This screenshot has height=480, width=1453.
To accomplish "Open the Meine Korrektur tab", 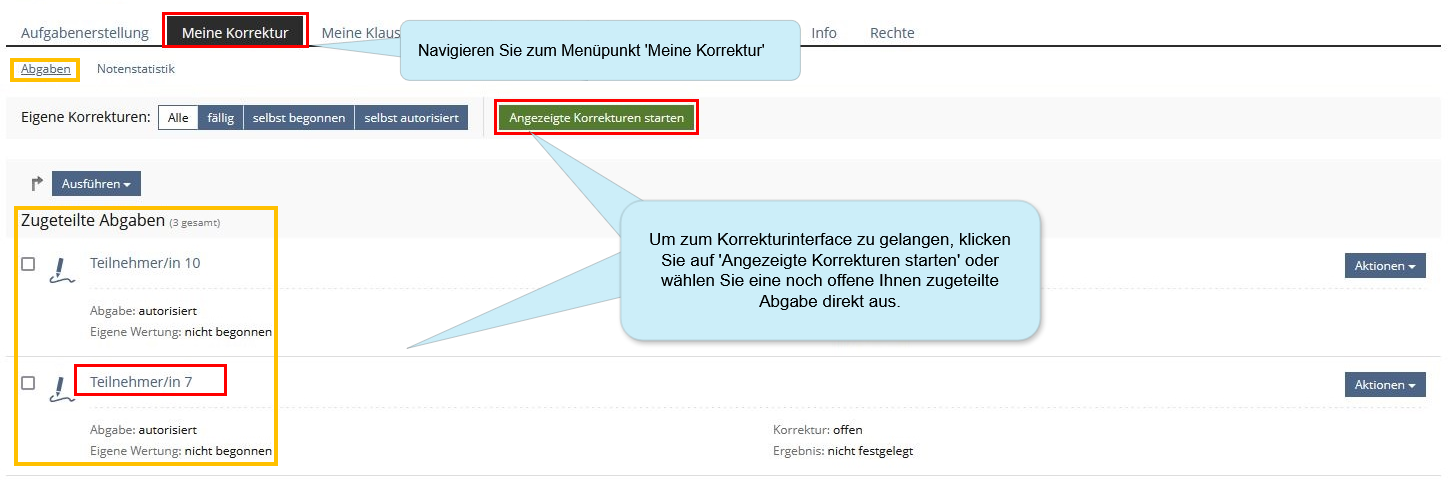I will click(235, 33).
